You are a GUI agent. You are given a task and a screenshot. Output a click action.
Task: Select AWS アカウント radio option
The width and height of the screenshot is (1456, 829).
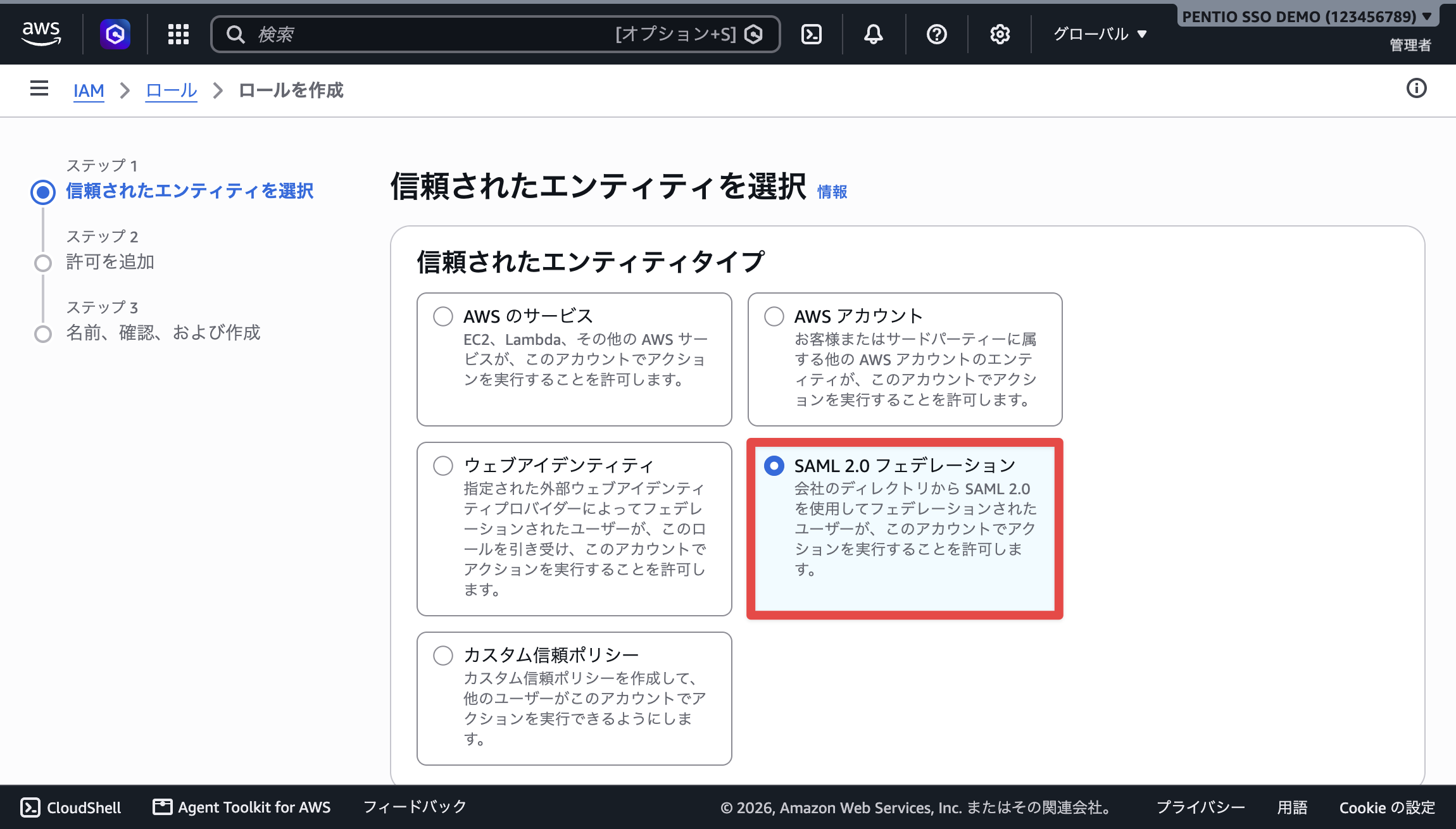[x=774, y=316]
